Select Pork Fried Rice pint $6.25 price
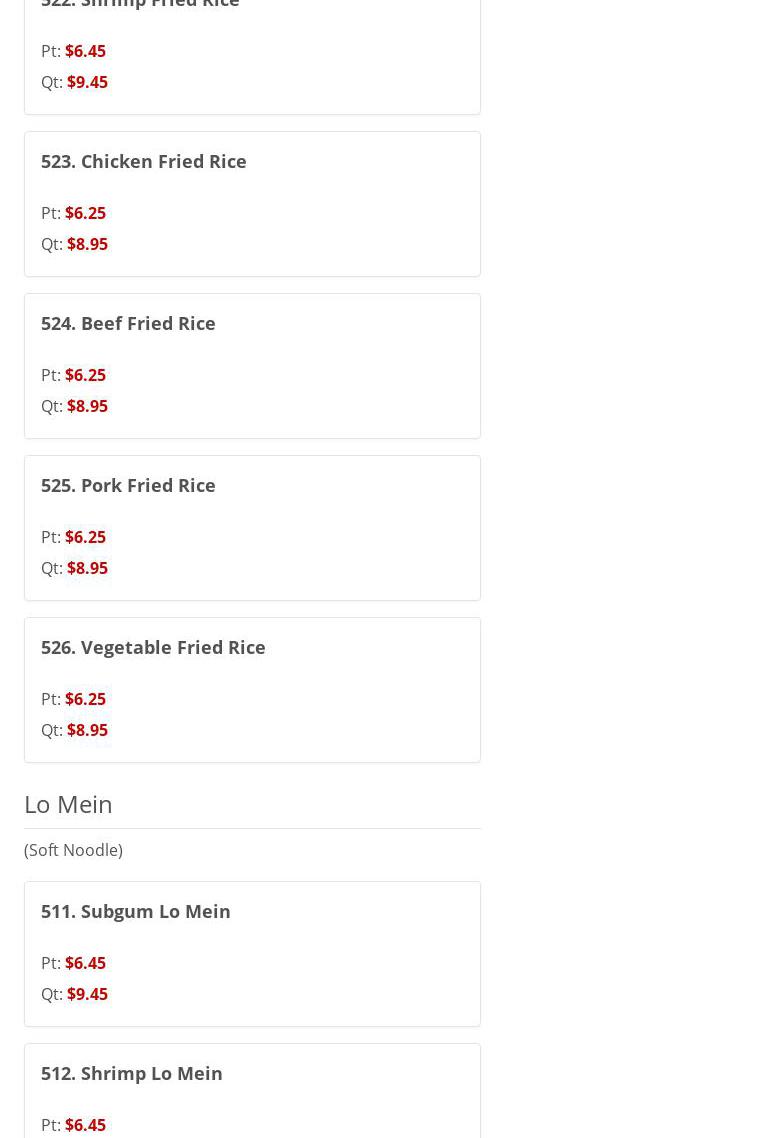The height and width of the screenshot is (1138, 770). [x=85, y=537]
